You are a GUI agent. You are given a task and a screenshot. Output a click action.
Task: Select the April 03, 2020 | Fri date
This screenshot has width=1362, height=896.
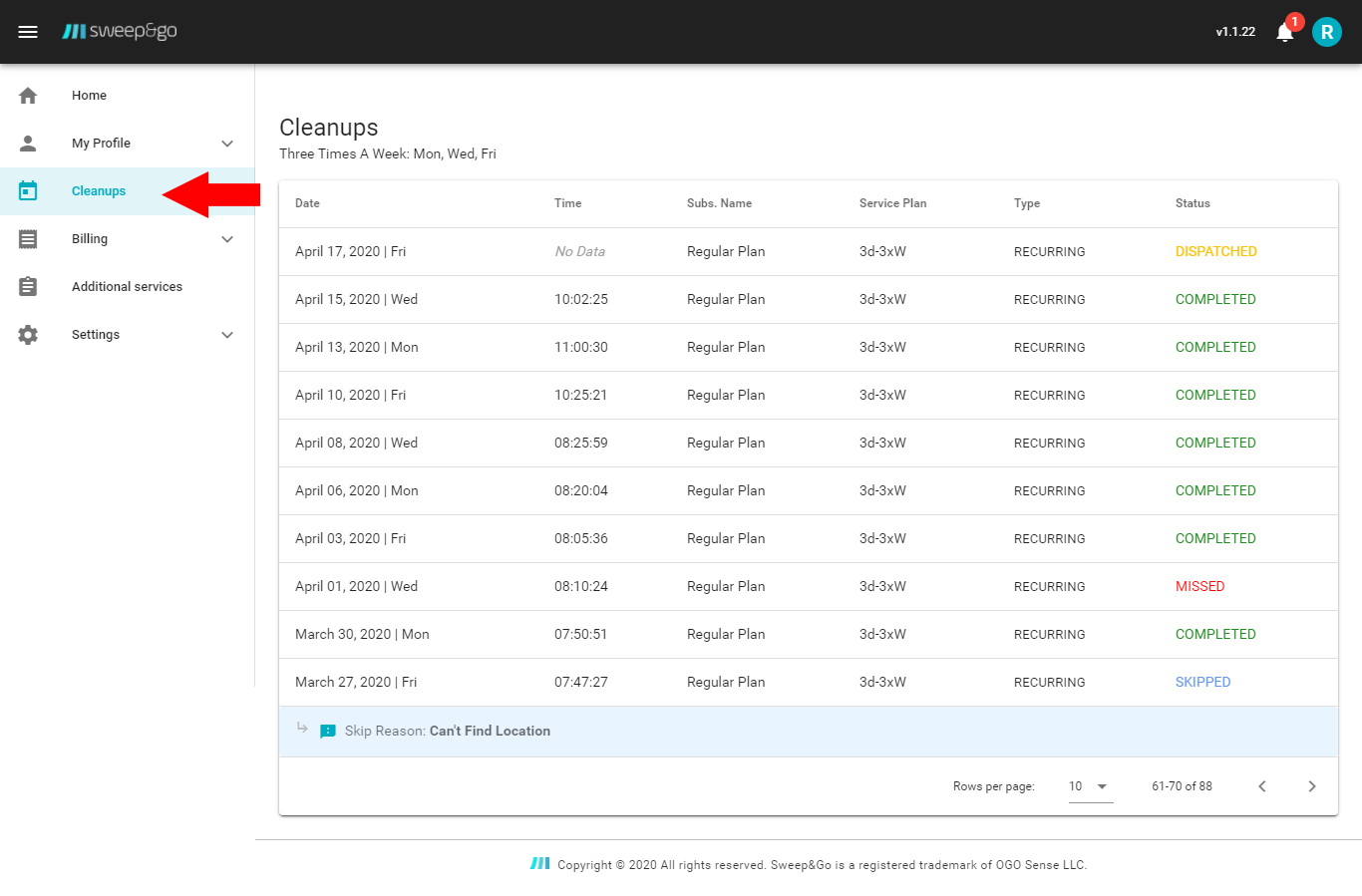(x=350, y=538)
